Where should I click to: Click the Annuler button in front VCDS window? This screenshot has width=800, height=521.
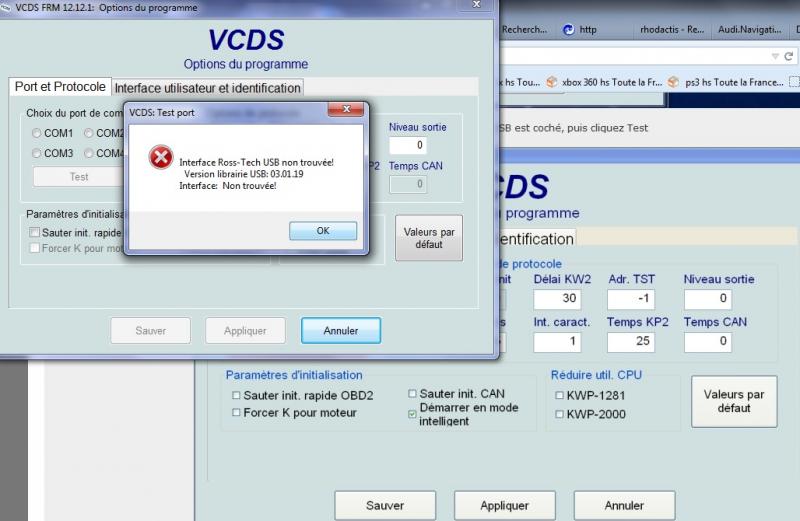341,331
